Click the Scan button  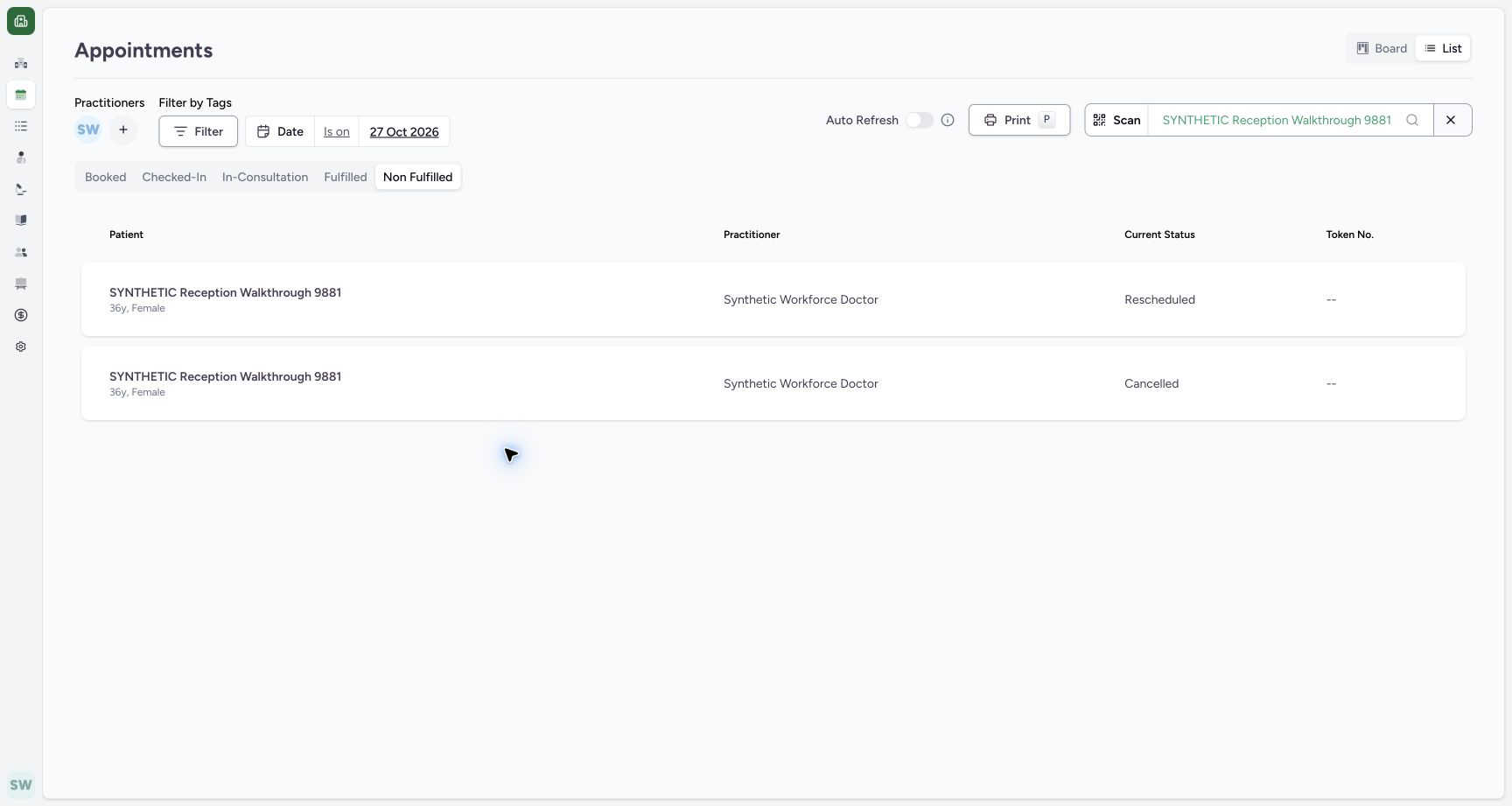click(x=1116, y=120)
